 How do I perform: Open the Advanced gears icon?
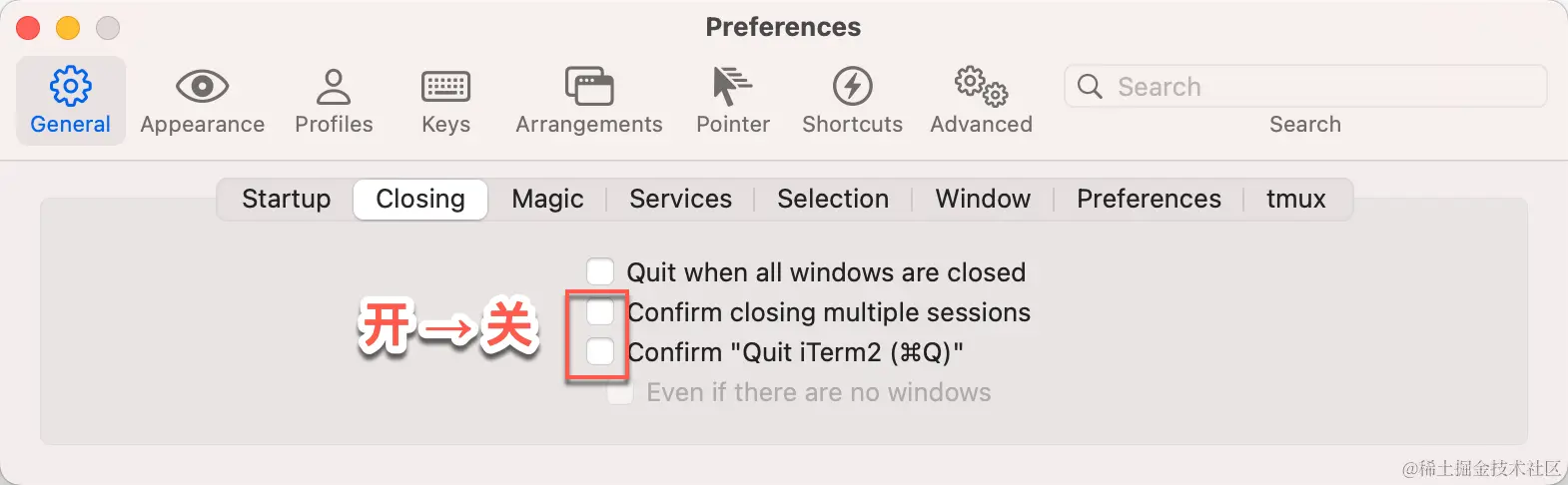click(x=981, y=87)
